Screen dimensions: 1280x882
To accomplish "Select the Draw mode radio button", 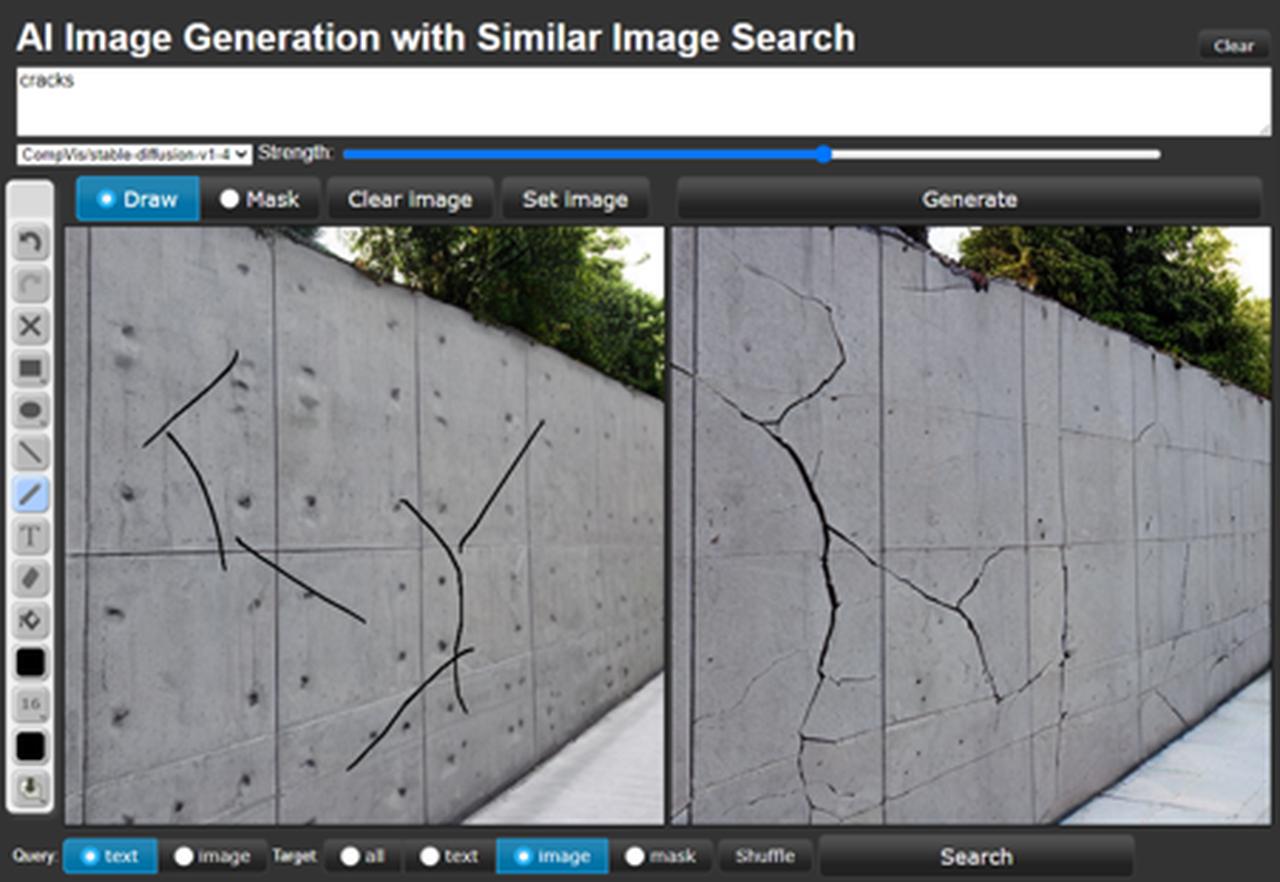I will pyautogui.click(x=138, y=199).
